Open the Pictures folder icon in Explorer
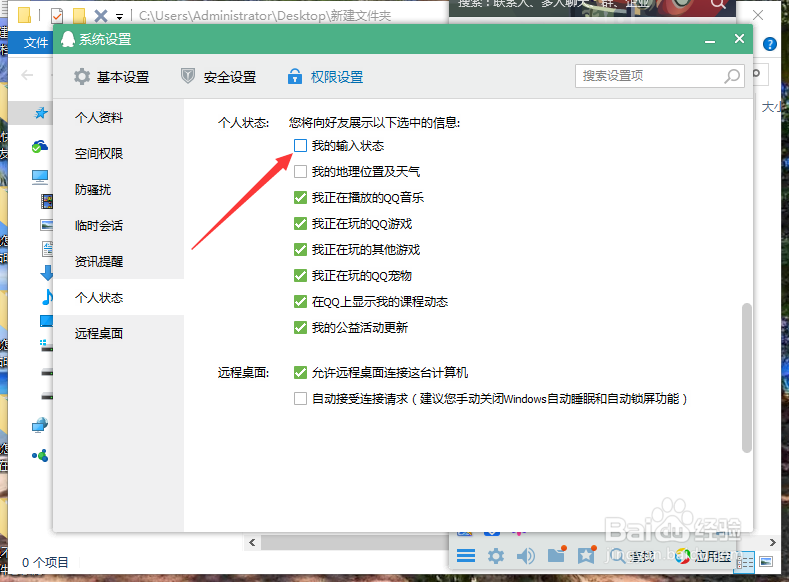The width and height of the screenshot is (789, 582). pos(47,225)
